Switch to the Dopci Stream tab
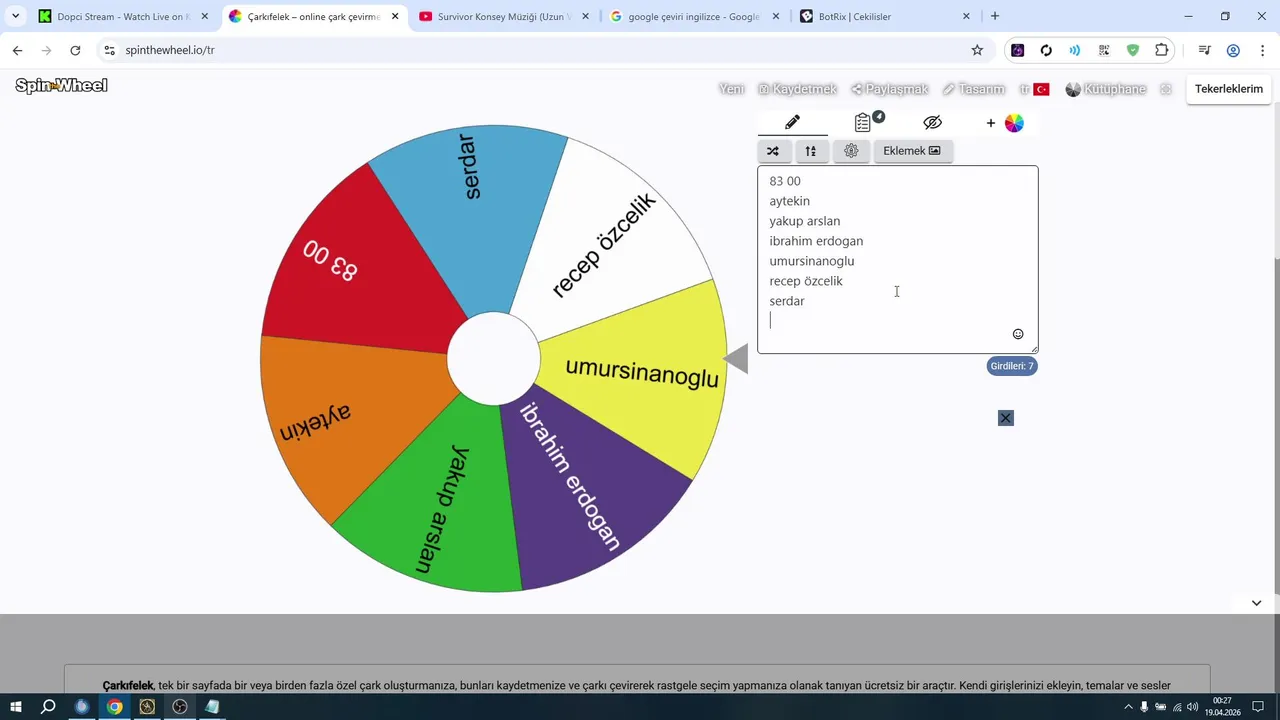The width and height of the screenshot is (1280, 720). (x=123, y=17)
